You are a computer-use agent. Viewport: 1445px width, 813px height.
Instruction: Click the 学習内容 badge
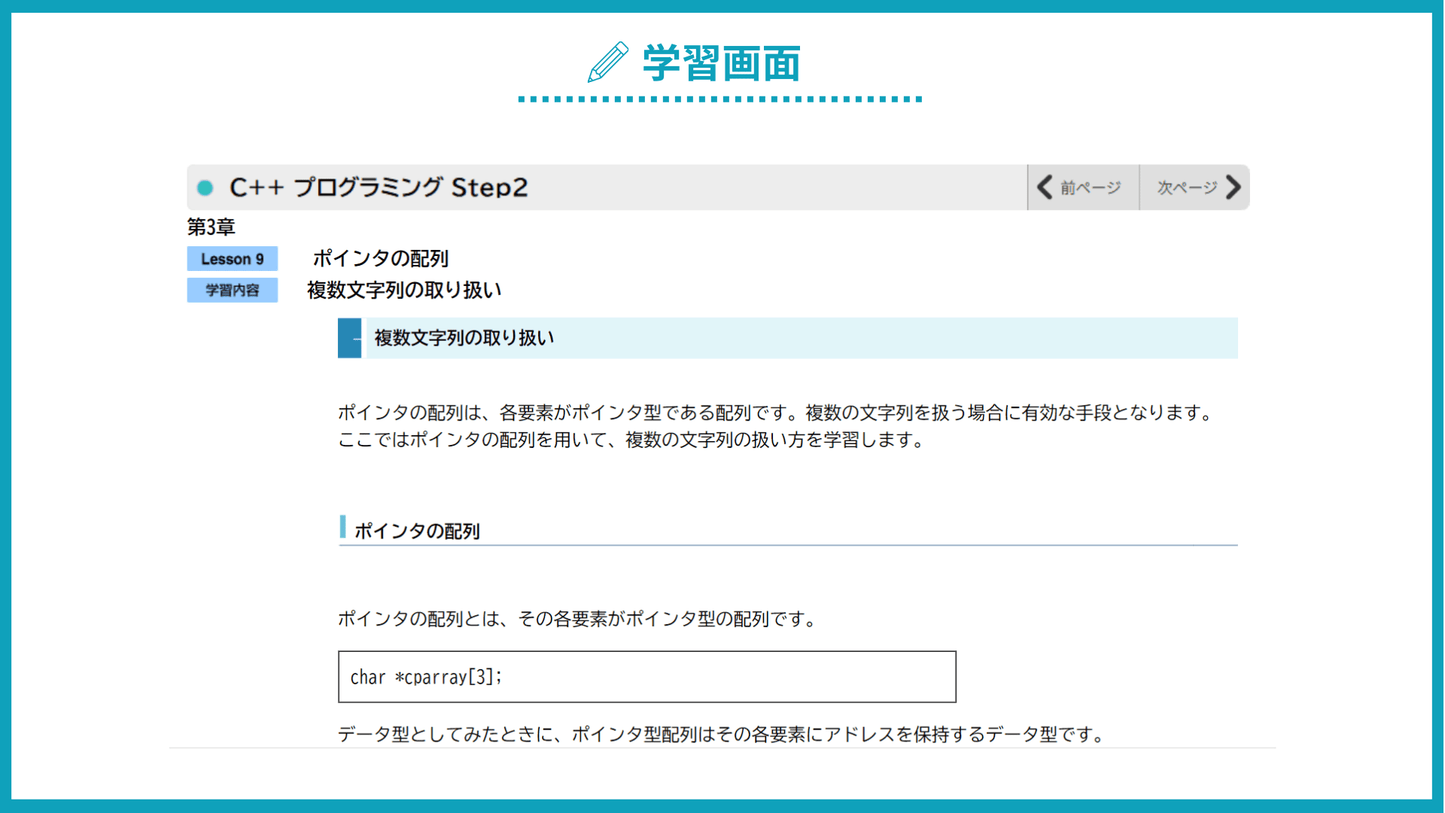[x=232, y=291]
